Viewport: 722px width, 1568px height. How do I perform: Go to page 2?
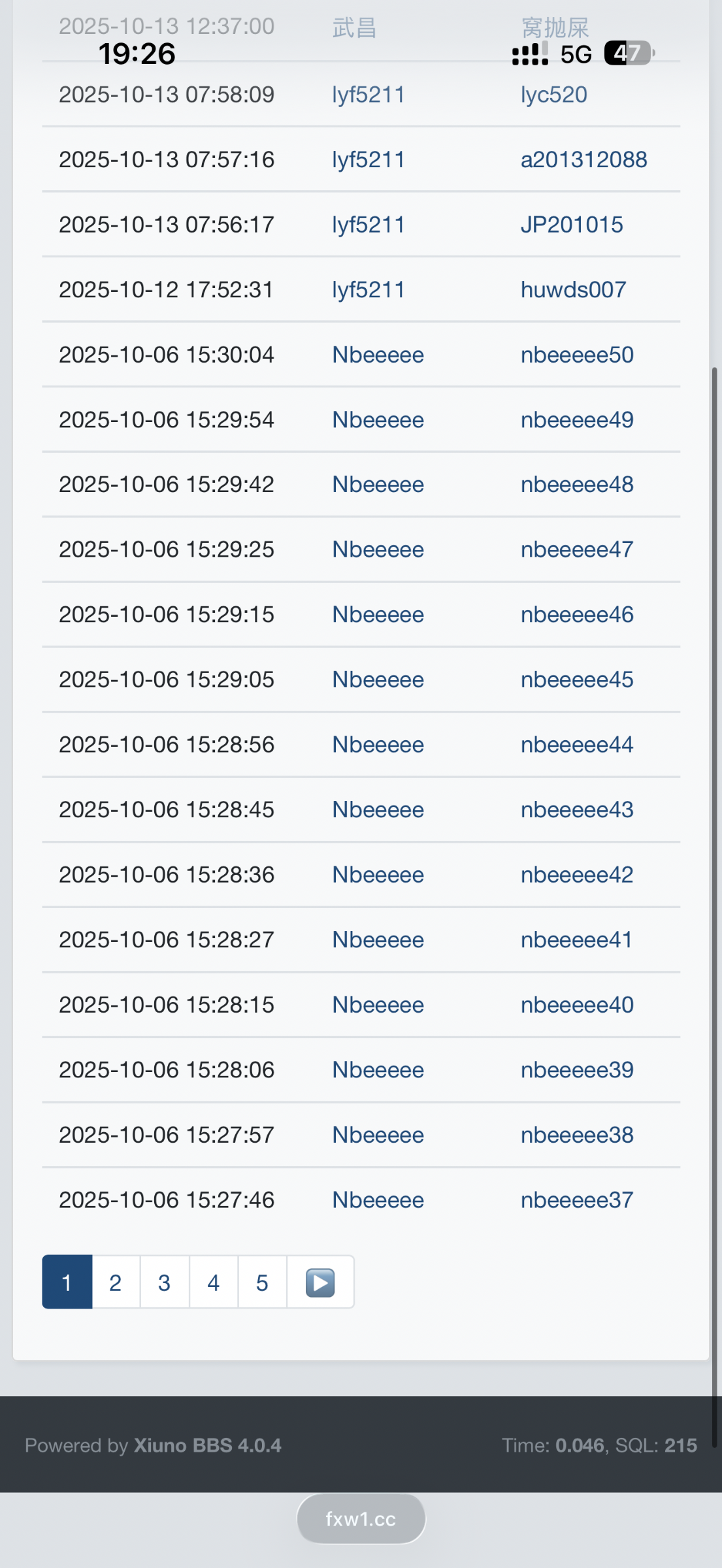tap(116, 1282)
